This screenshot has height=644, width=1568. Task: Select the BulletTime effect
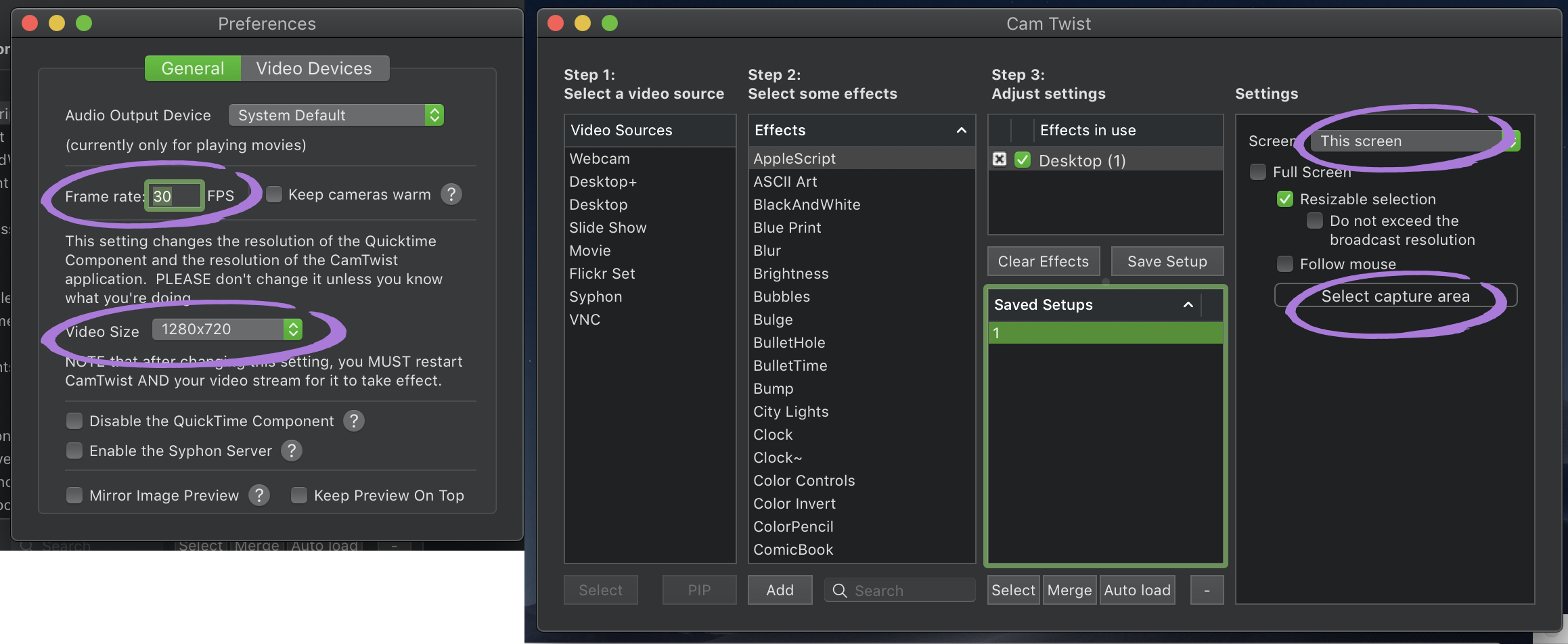pos(861,365)
